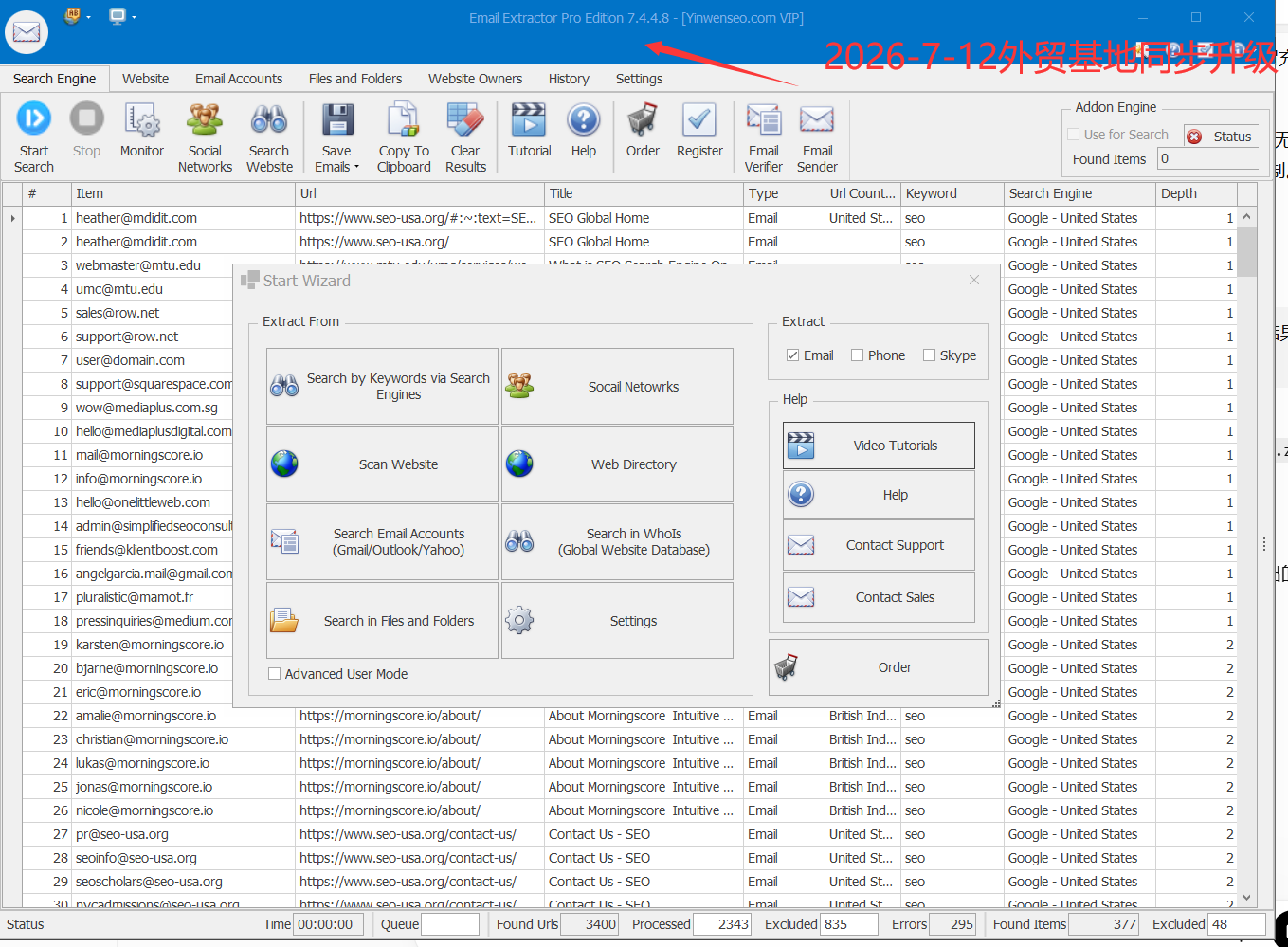
Task: Open the Social Networks toolbar icon
Action: point(205,120)
